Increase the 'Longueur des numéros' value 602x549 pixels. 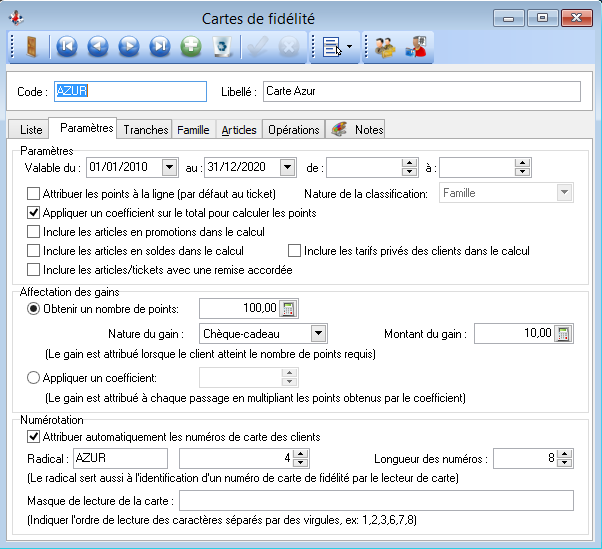[x=565, y=453]
